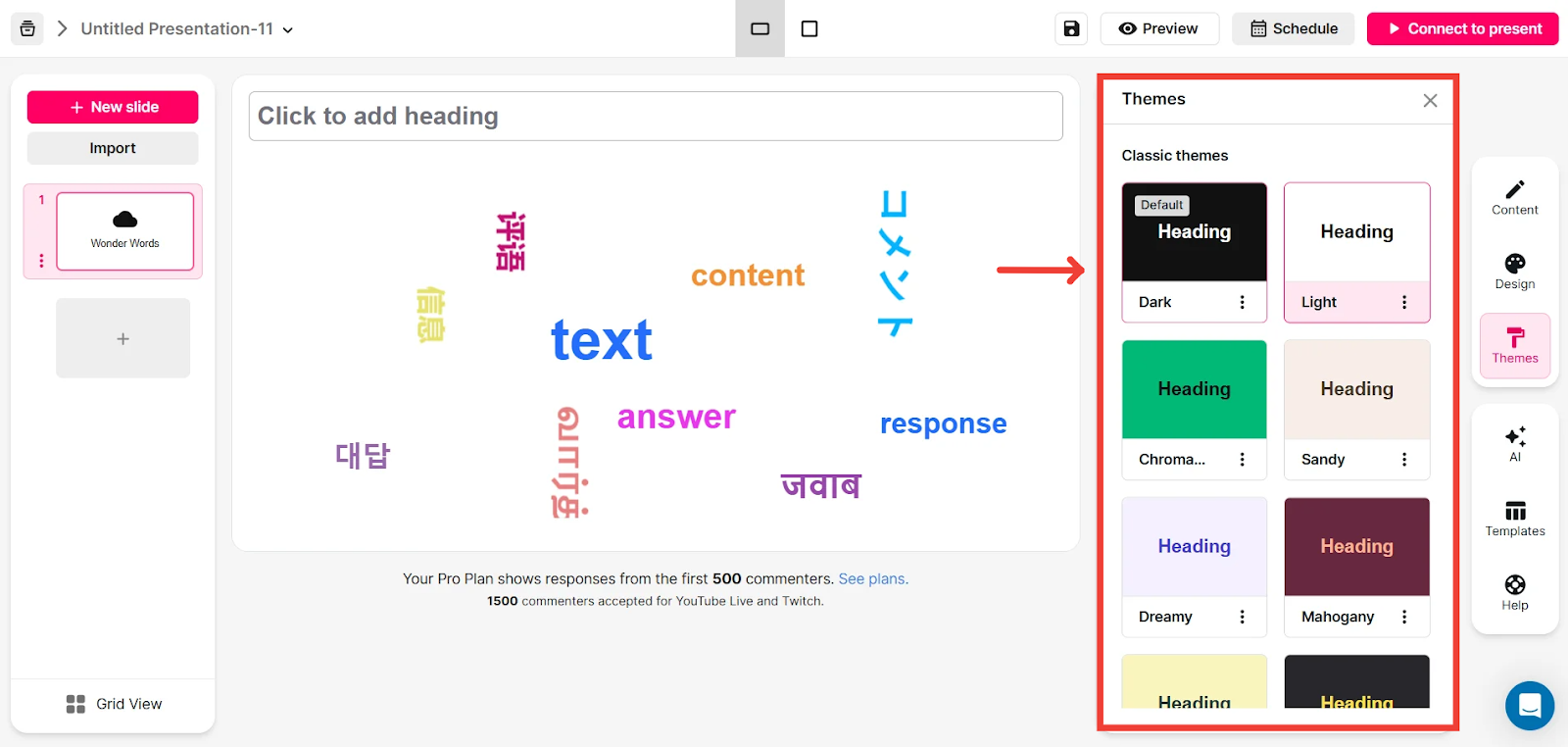This screenshot has width=1568, height=747.
Task: Switch to widescreen layout view
Action: point(760,28)
